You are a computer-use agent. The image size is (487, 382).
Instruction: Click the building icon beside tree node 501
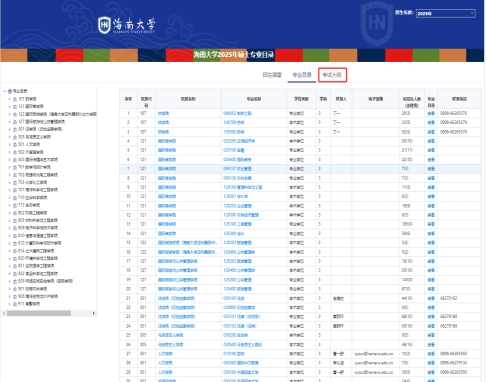pos(15,144)
